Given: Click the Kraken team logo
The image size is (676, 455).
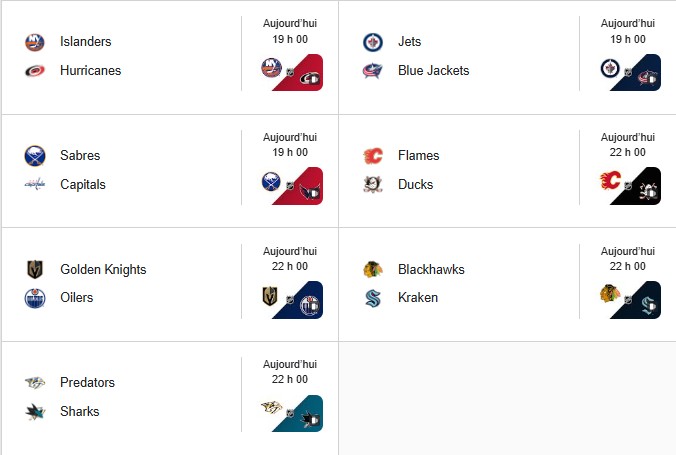Looking at the screenshot, I should [373, 298].
